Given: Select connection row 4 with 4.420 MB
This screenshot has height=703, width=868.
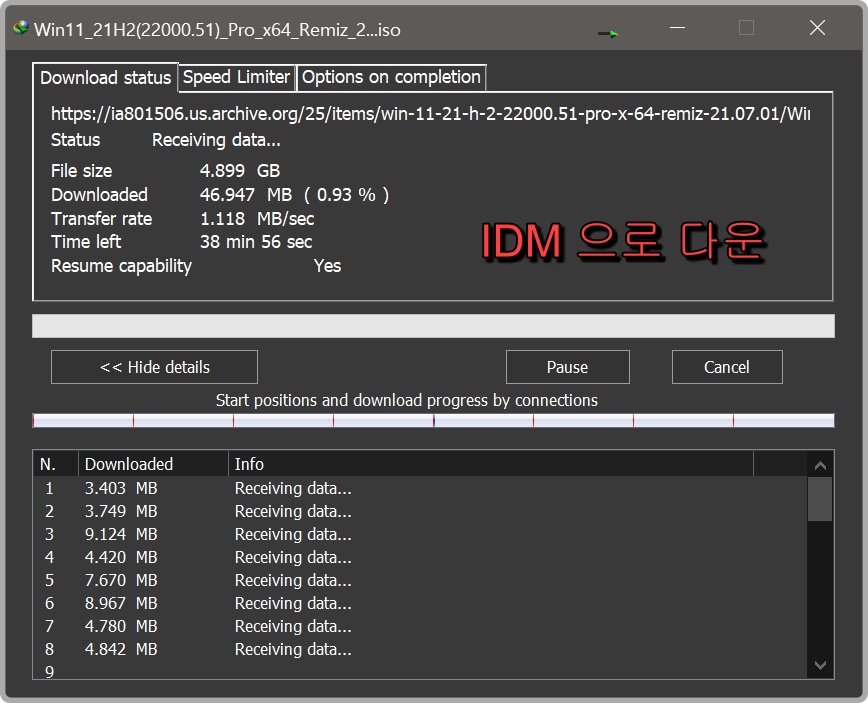Looking at the screenshot, I should click(420, 557).
